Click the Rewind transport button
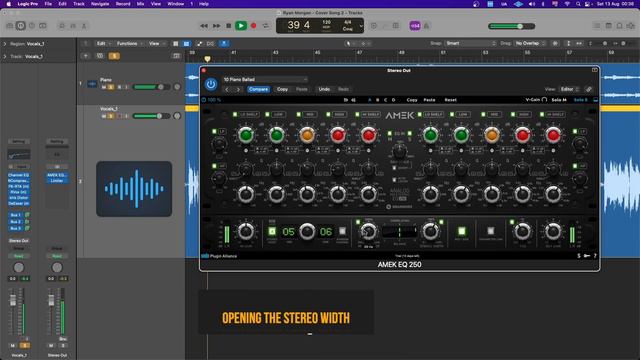The height and width of the screenshot is (360, 640). pos(204,26)
